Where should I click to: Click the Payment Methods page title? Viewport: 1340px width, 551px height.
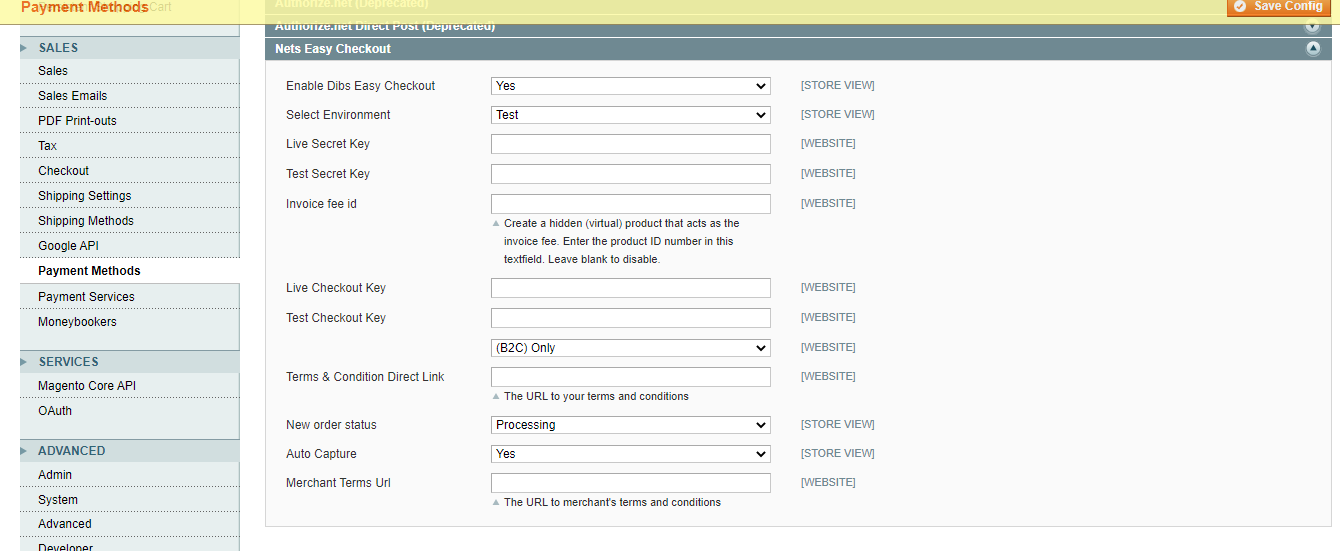click(84, 7)
